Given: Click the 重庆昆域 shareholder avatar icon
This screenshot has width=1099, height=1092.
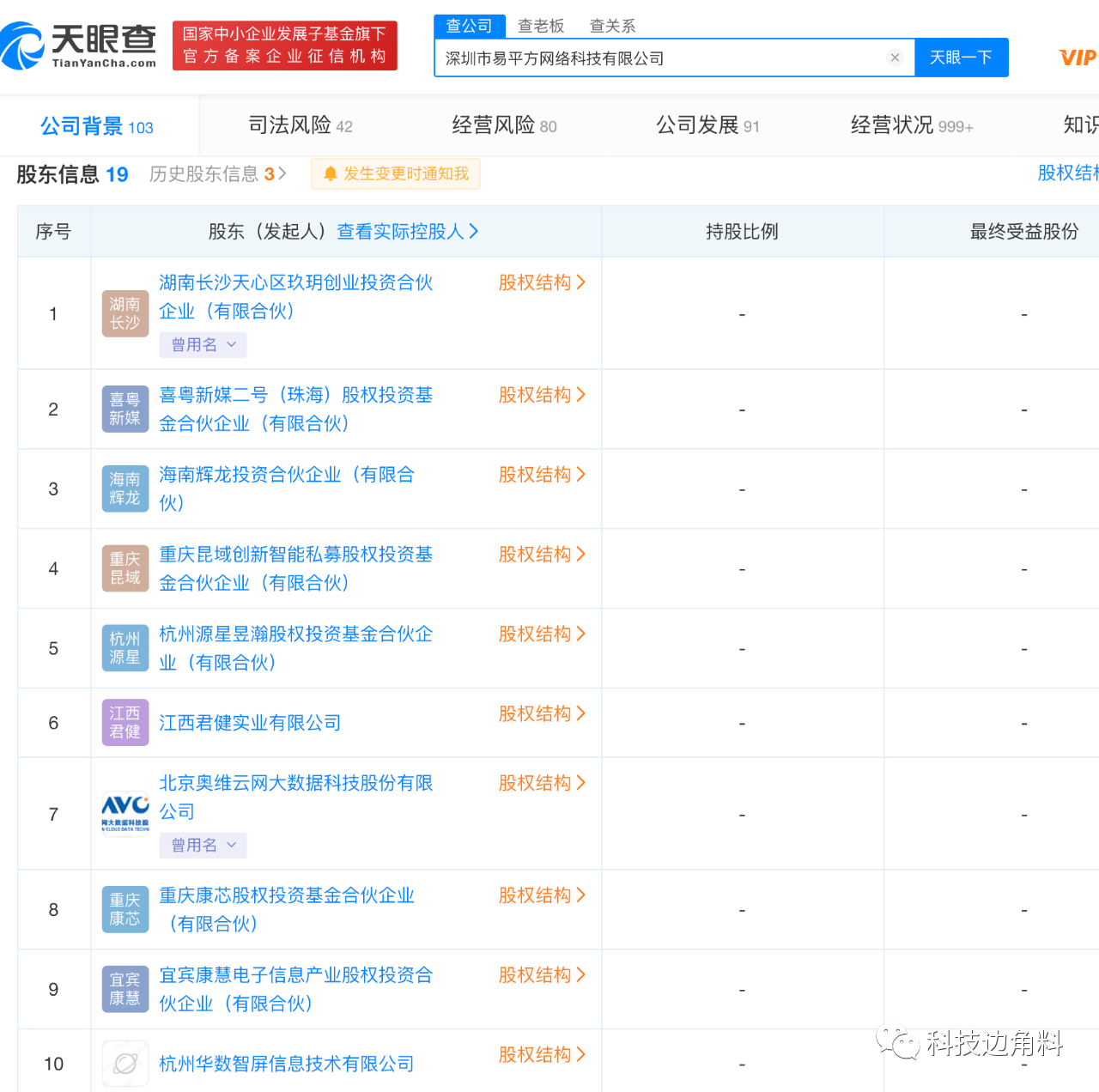Looking at the screenshot, I should tap(125, 568).
